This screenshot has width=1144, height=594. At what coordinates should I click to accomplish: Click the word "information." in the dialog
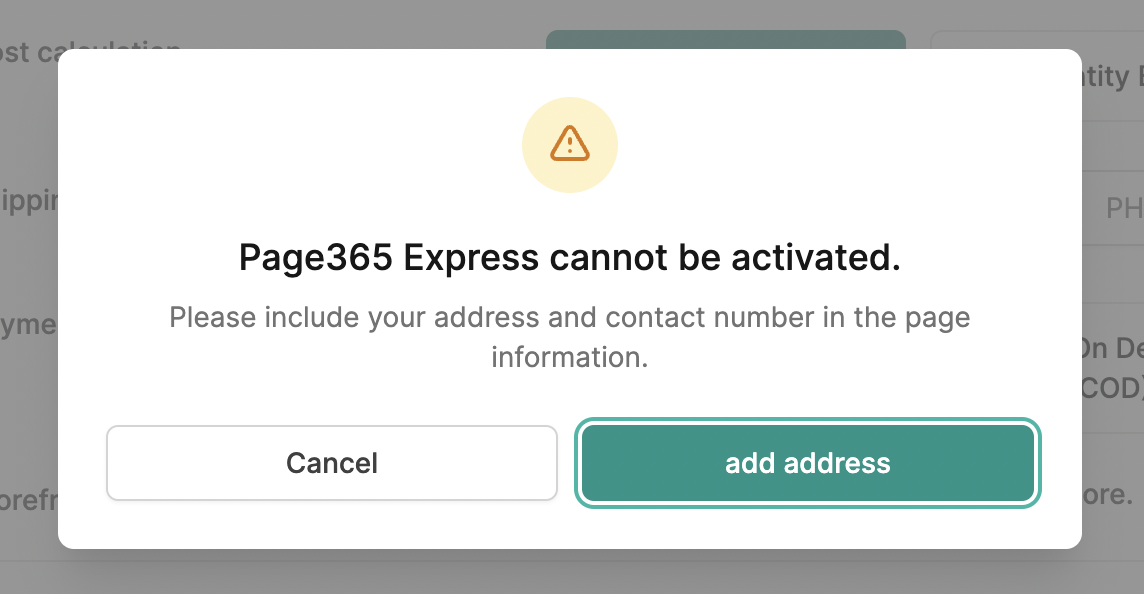tap(570, 357)
